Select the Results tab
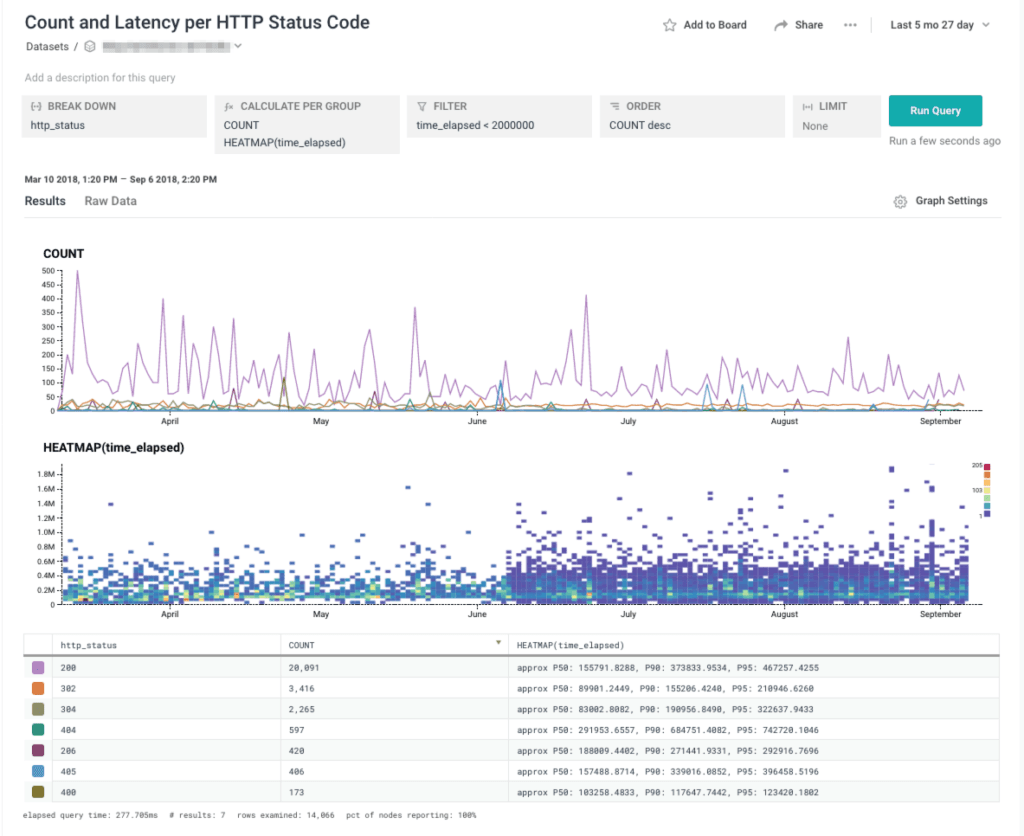Screen dimensions: 1024x836 point(45,200)
